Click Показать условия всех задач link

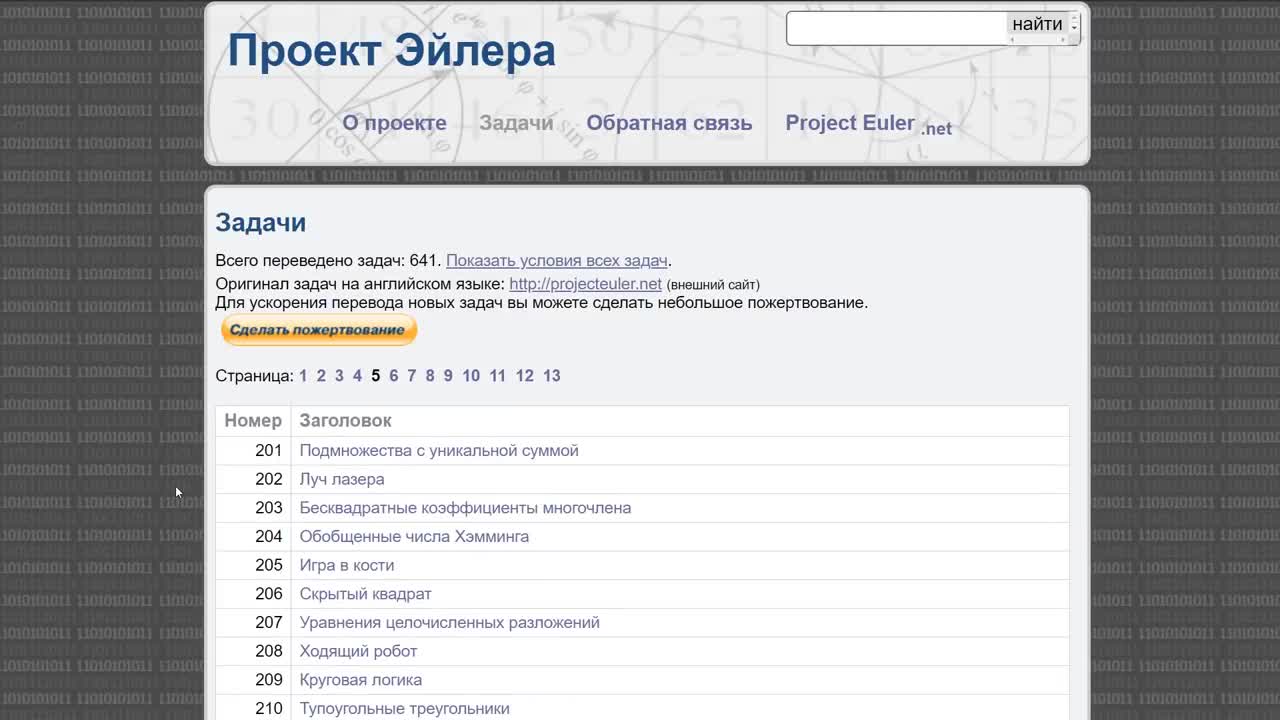pyautogui.click(x=557, y=260)
